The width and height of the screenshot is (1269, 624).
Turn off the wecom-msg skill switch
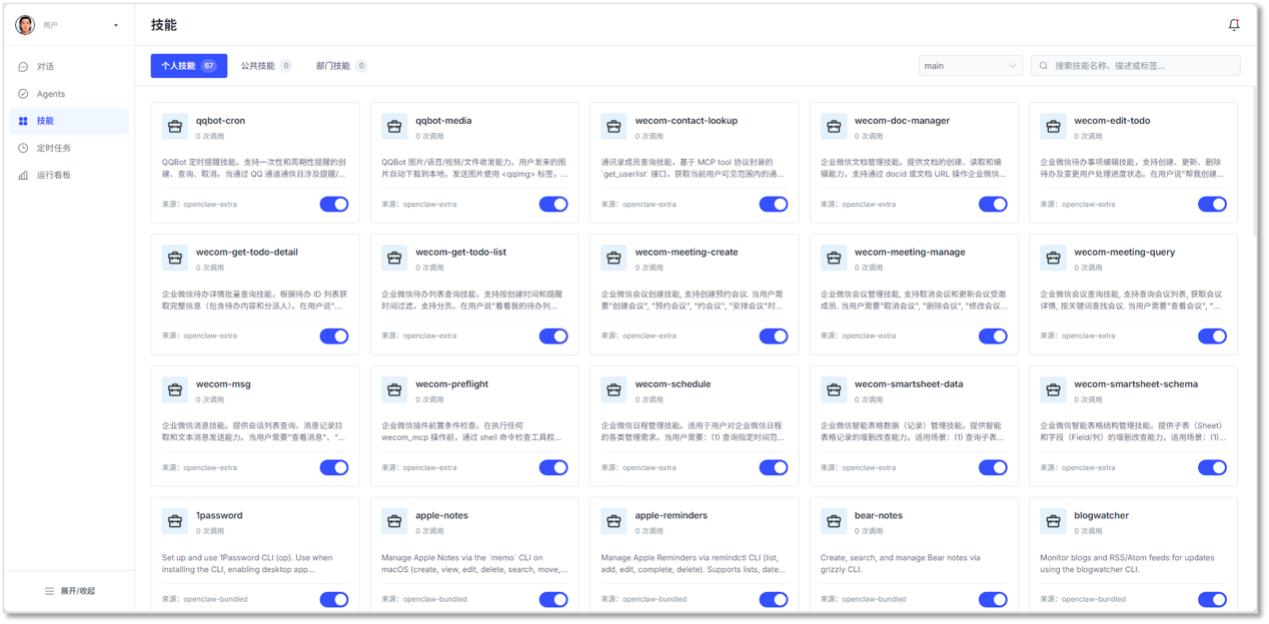tap(334, 468)
